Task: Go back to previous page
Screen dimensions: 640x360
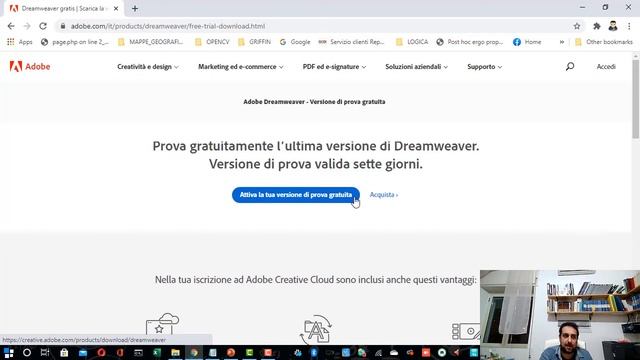Action: [x=11, y=26]
